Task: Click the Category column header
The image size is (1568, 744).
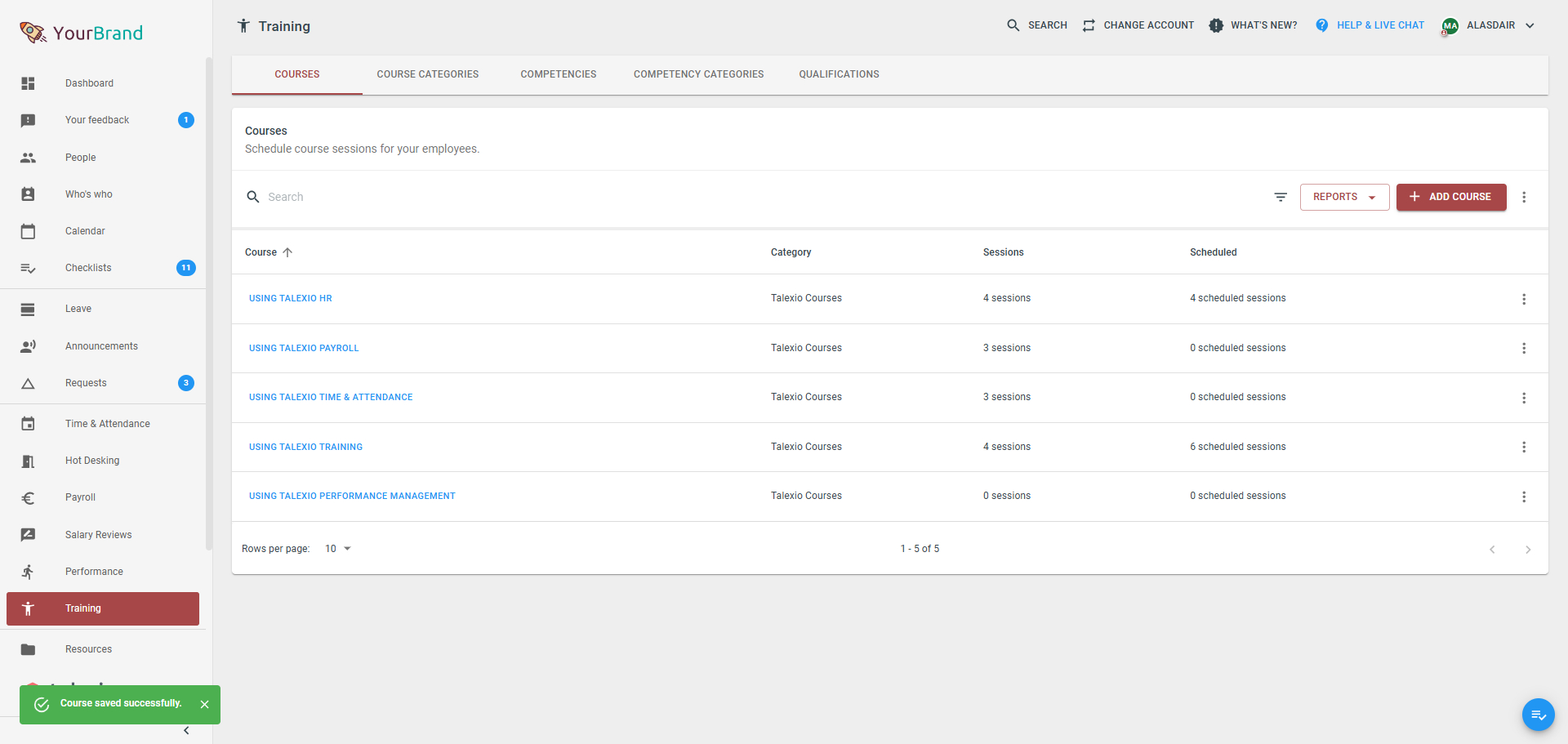Action: 791,252
